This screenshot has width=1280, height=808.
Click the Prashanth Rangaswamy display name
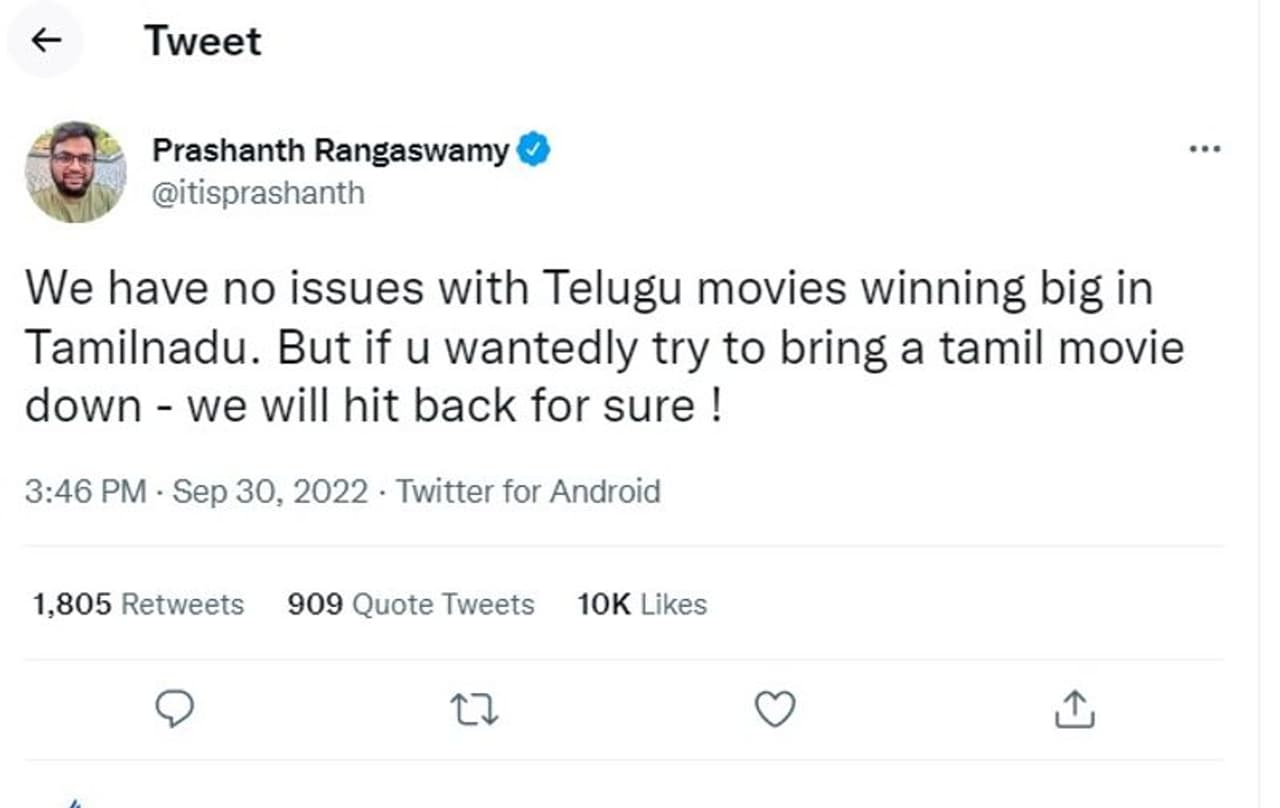click(330, 151)
